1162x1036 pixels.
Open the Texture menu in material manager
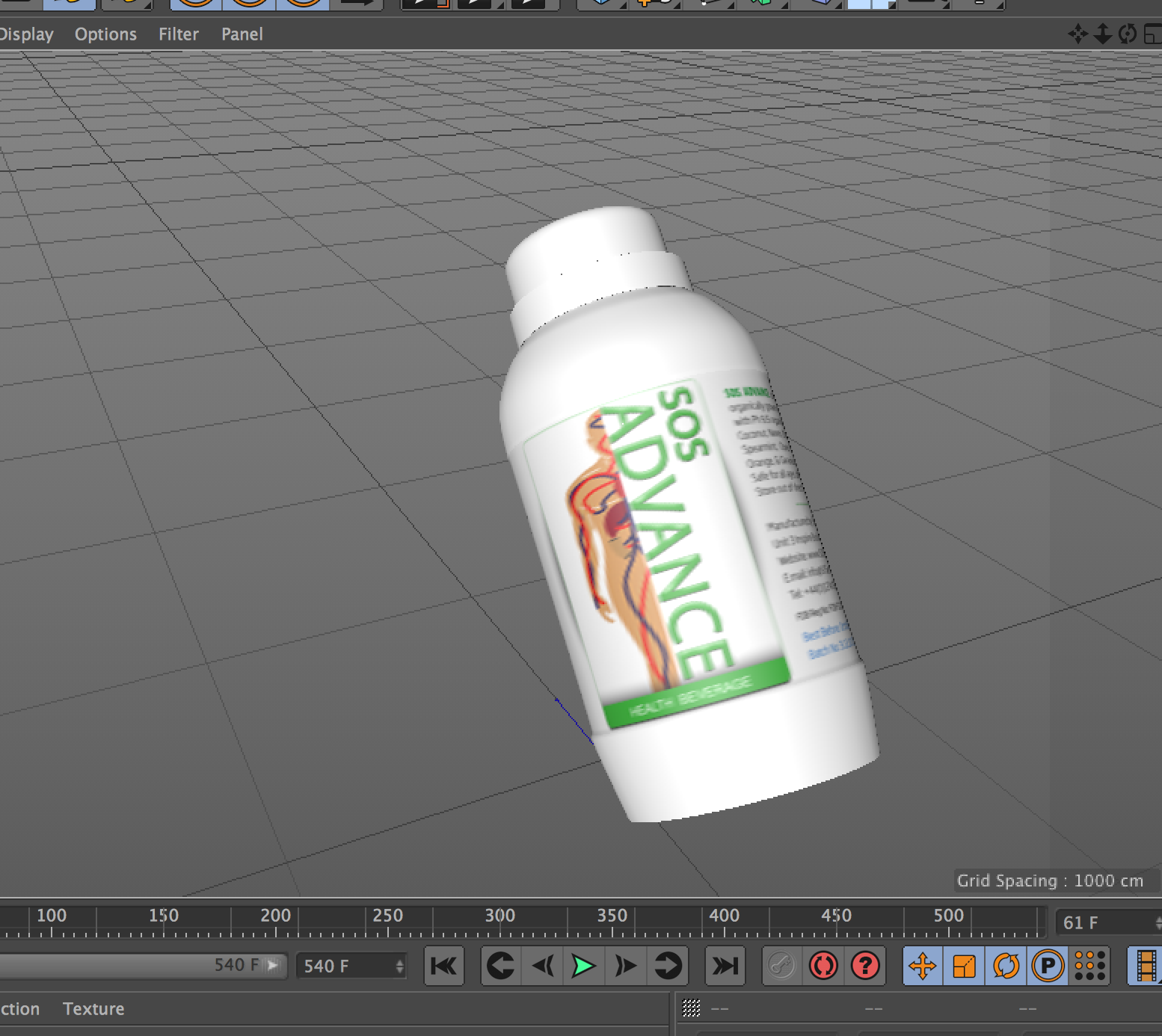click(x=93, y=1009)
